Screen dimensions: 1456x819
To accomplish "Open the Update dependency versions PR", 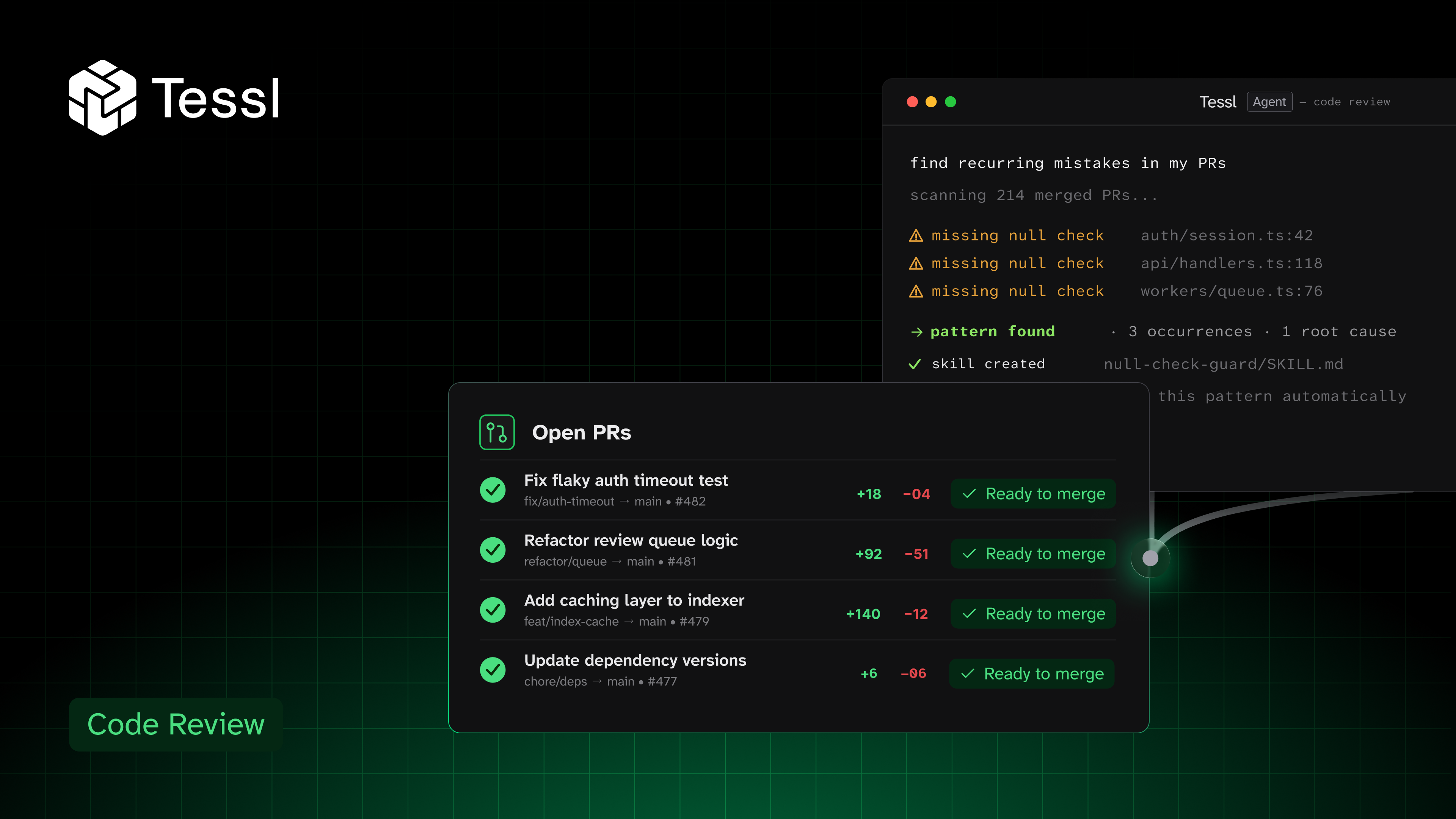I will pos(635,660).
